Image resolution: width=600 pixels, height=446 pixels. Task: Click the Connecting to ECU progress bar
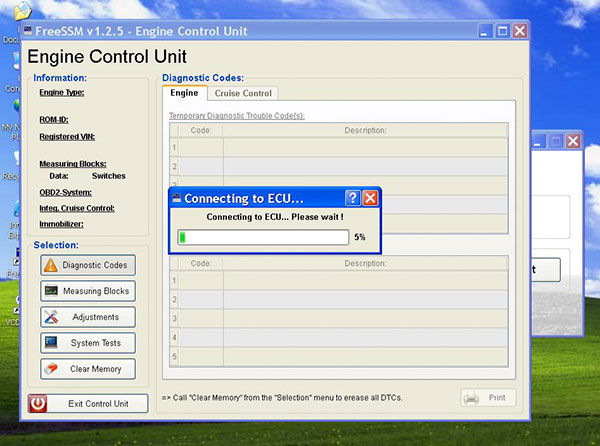tap(263, 237)
